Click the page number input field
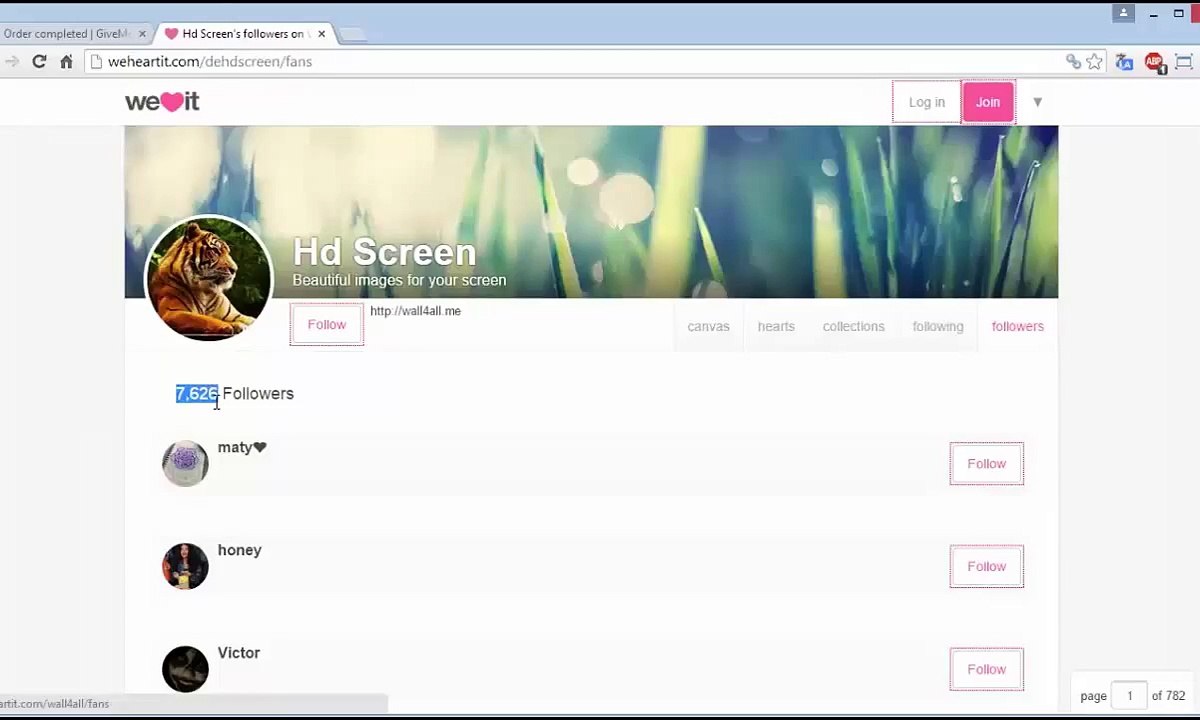The image size is (1200, 720). pyautogui.click(x=1130, y=696)
